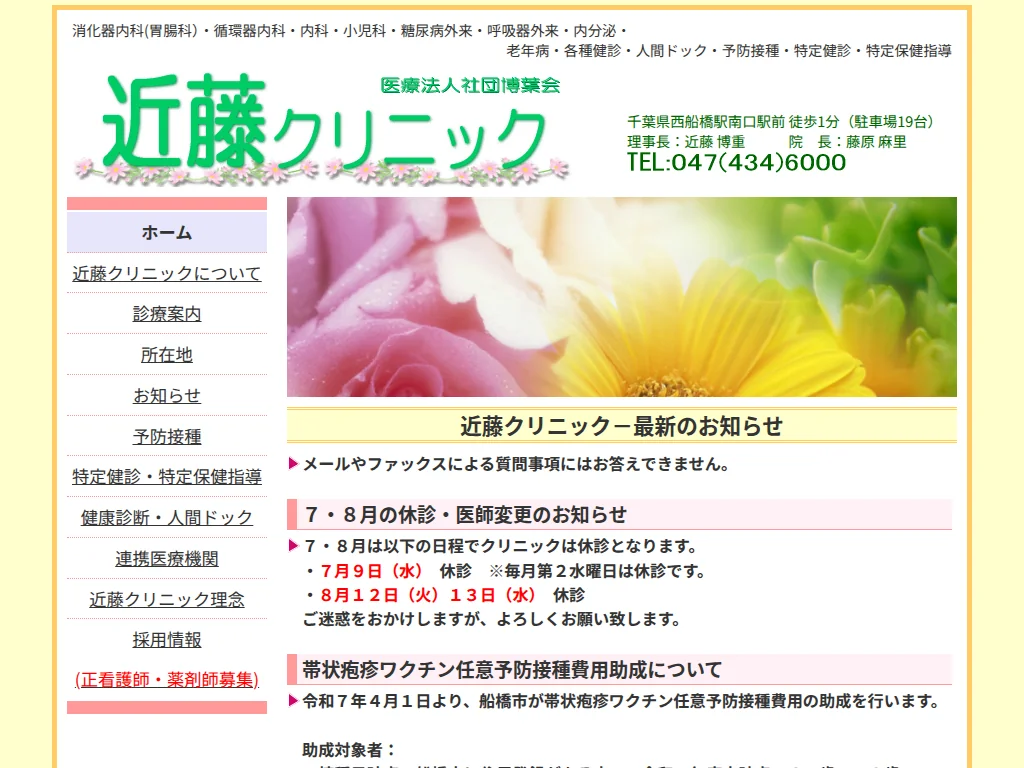Screen dimensions: 1024x768
Task: Open the 所在地 link
Action: 167,355
